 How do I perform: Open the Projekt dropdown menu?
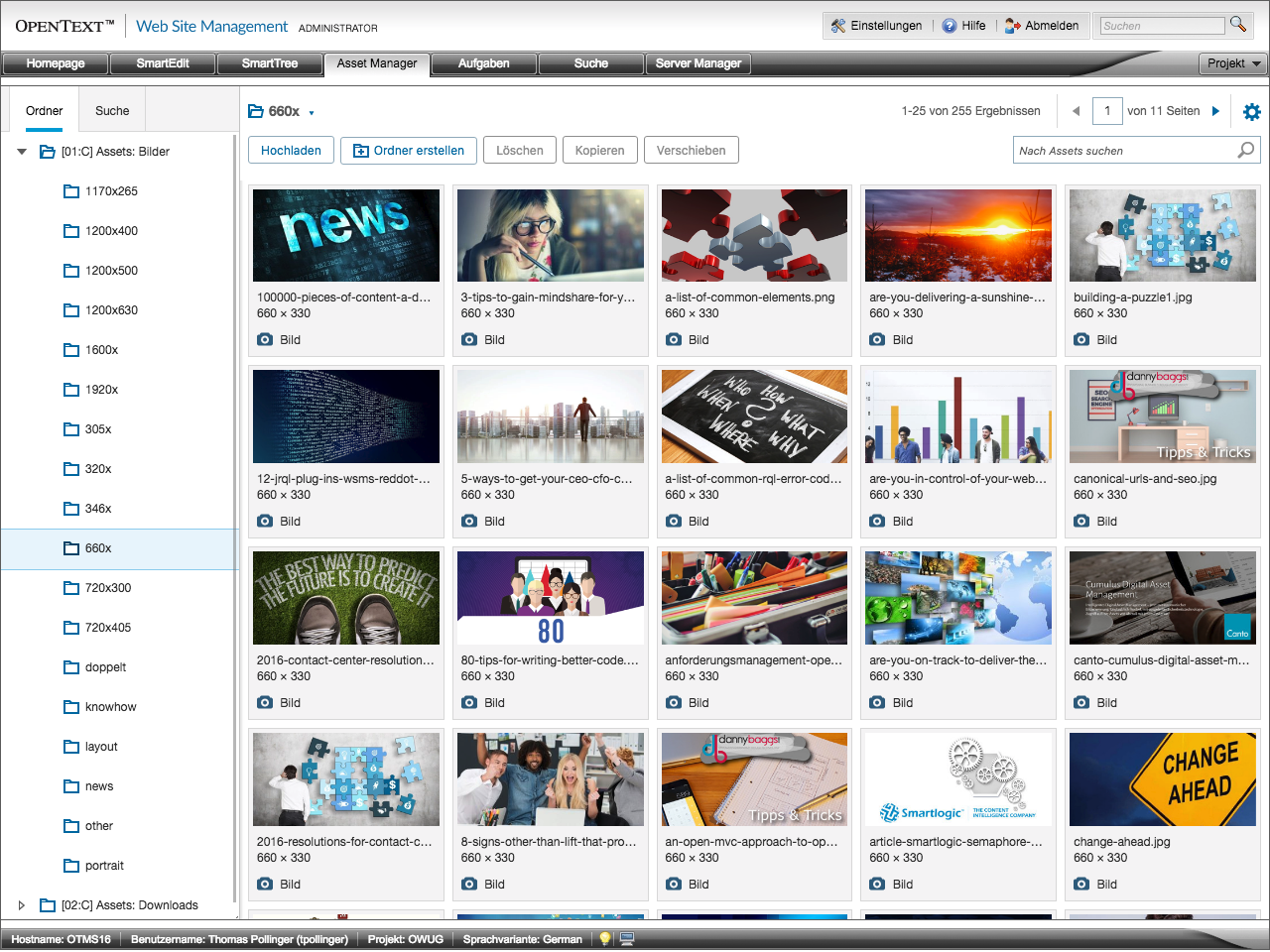(1233, 63)
